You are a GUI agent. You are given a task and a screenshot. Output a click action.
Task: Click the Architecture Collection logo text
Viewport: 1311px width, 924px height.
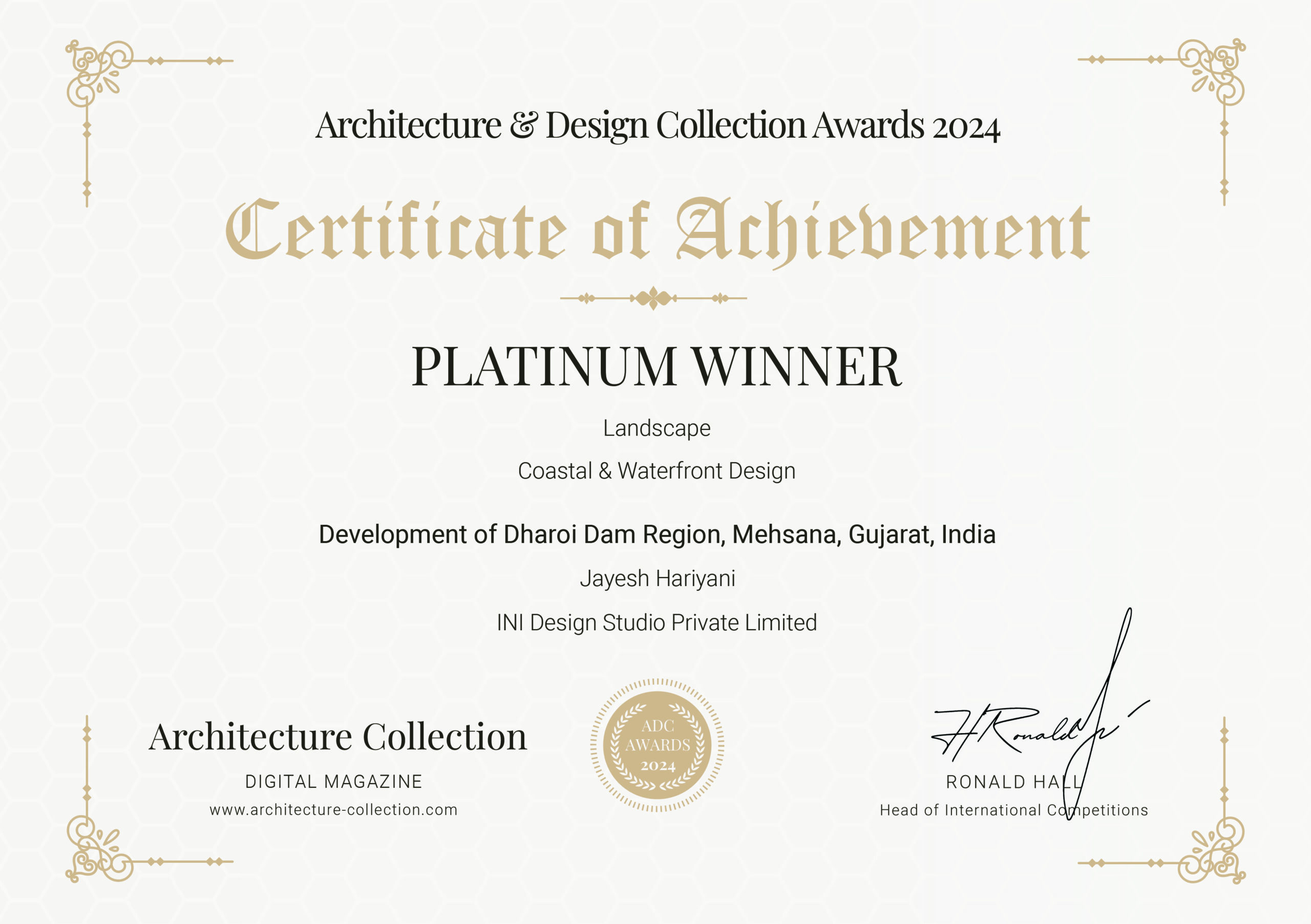(337, 736)
